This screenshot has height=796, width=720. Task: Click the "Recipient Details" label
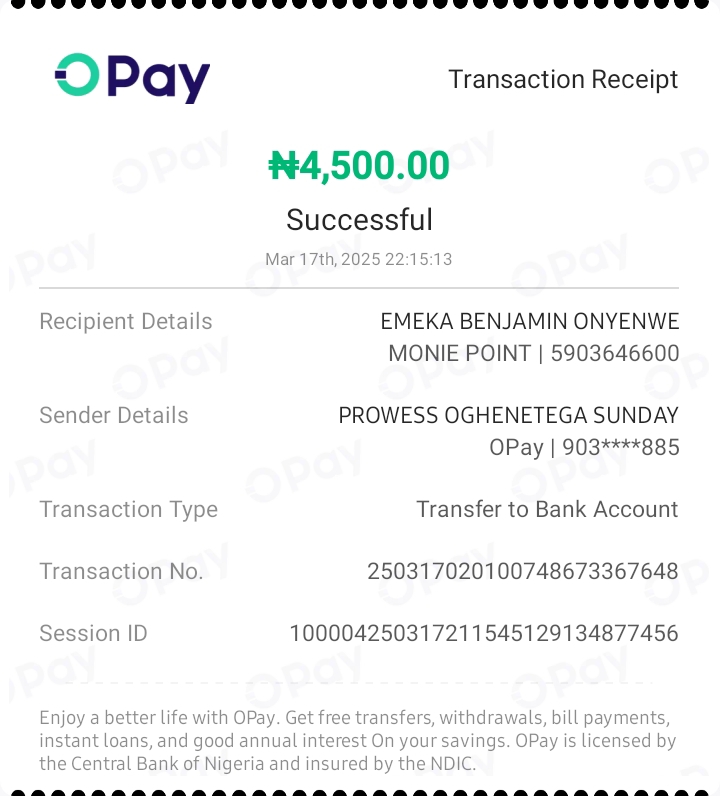[x=126, y=321]
